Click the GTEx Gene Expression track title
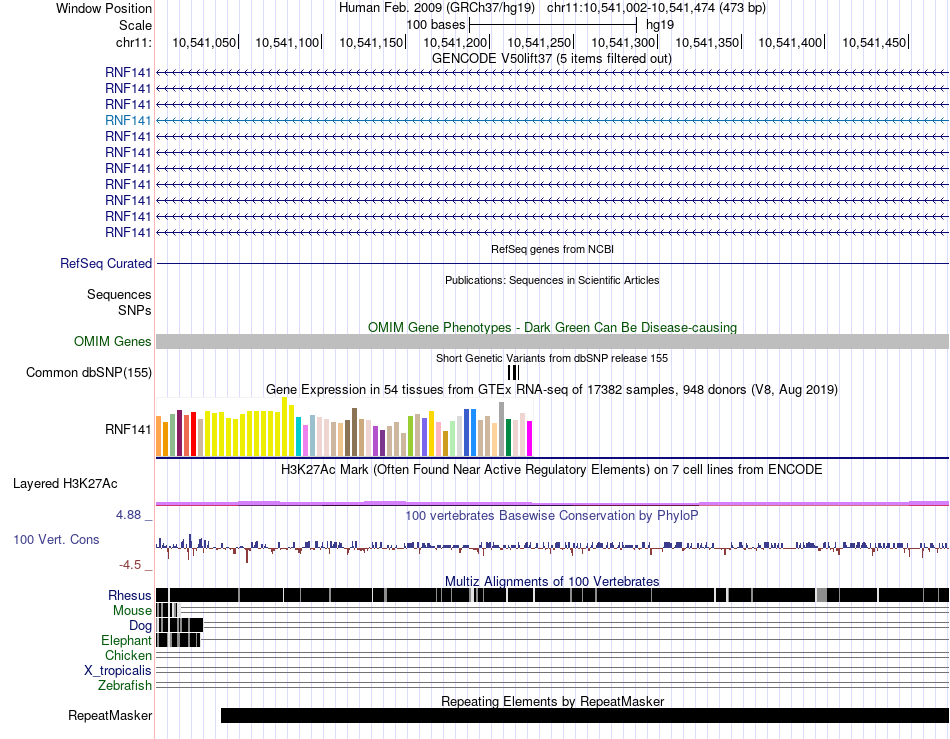 (552, 389)
